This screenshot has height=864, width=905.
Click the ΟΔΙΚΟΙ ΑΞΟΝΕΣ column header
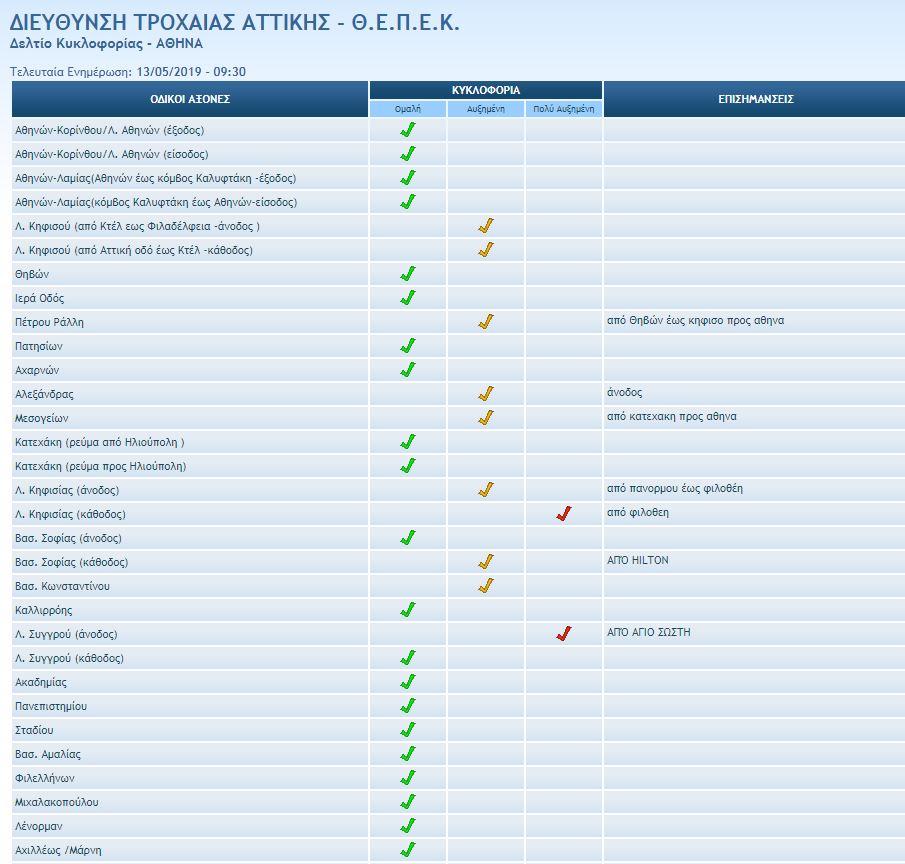point(190,99)
